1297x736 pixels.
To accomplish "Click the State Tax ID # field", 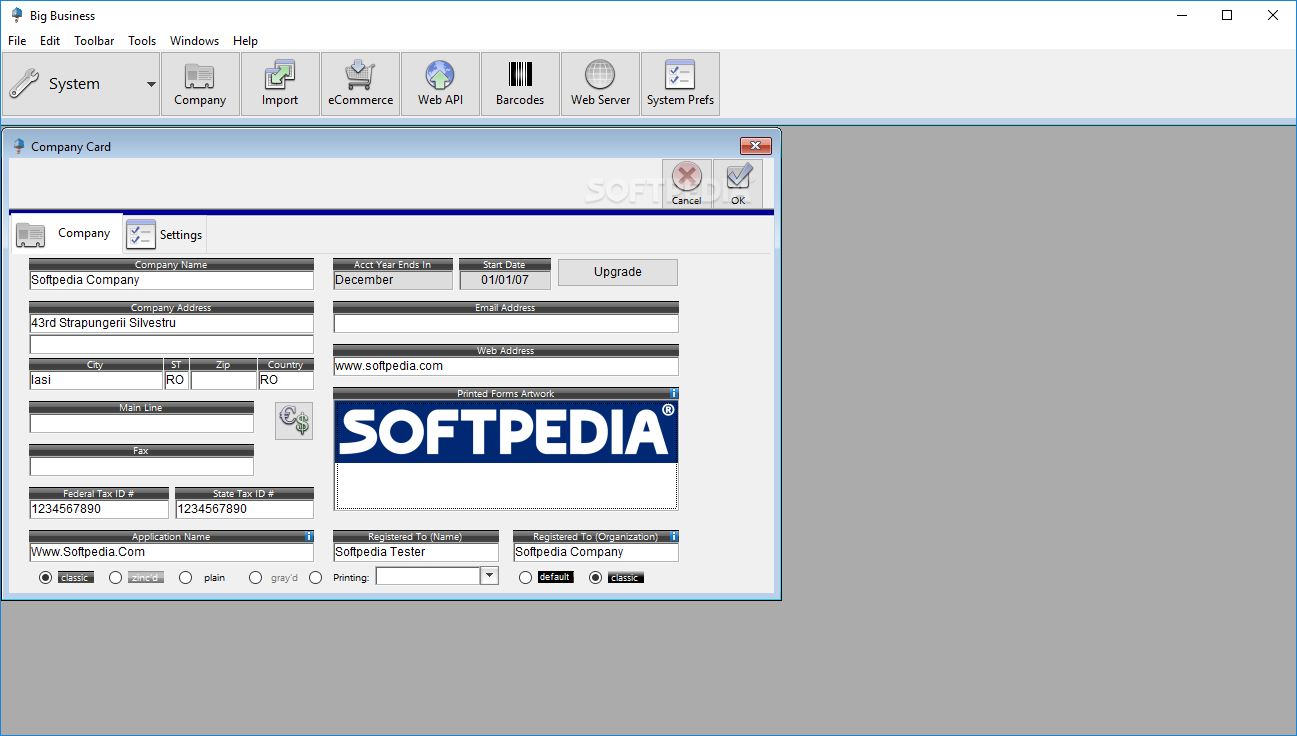I will [244, 509].
